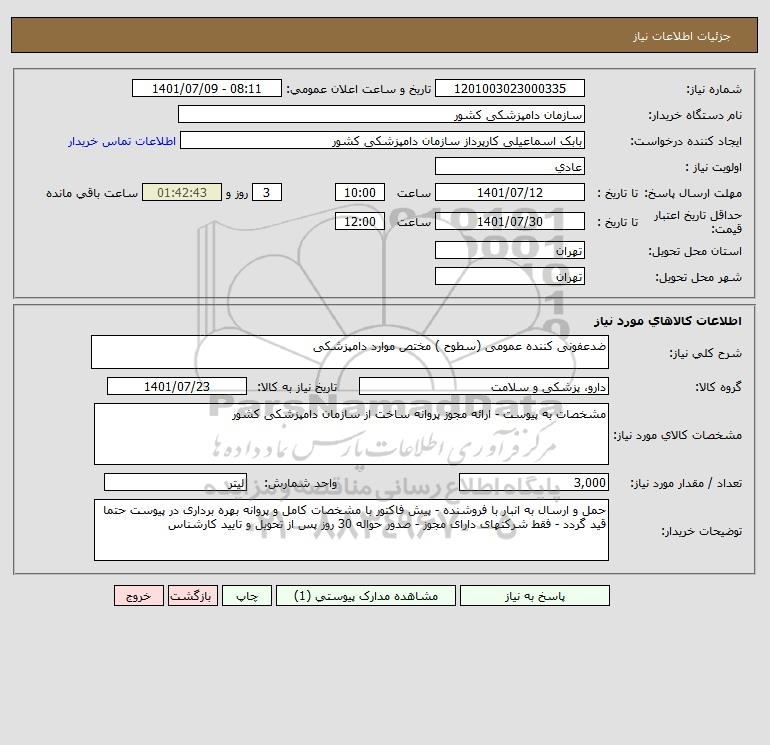
Task: Click label مشخصات کالای مورد نیاز
Action: click(x=678, y=435)
